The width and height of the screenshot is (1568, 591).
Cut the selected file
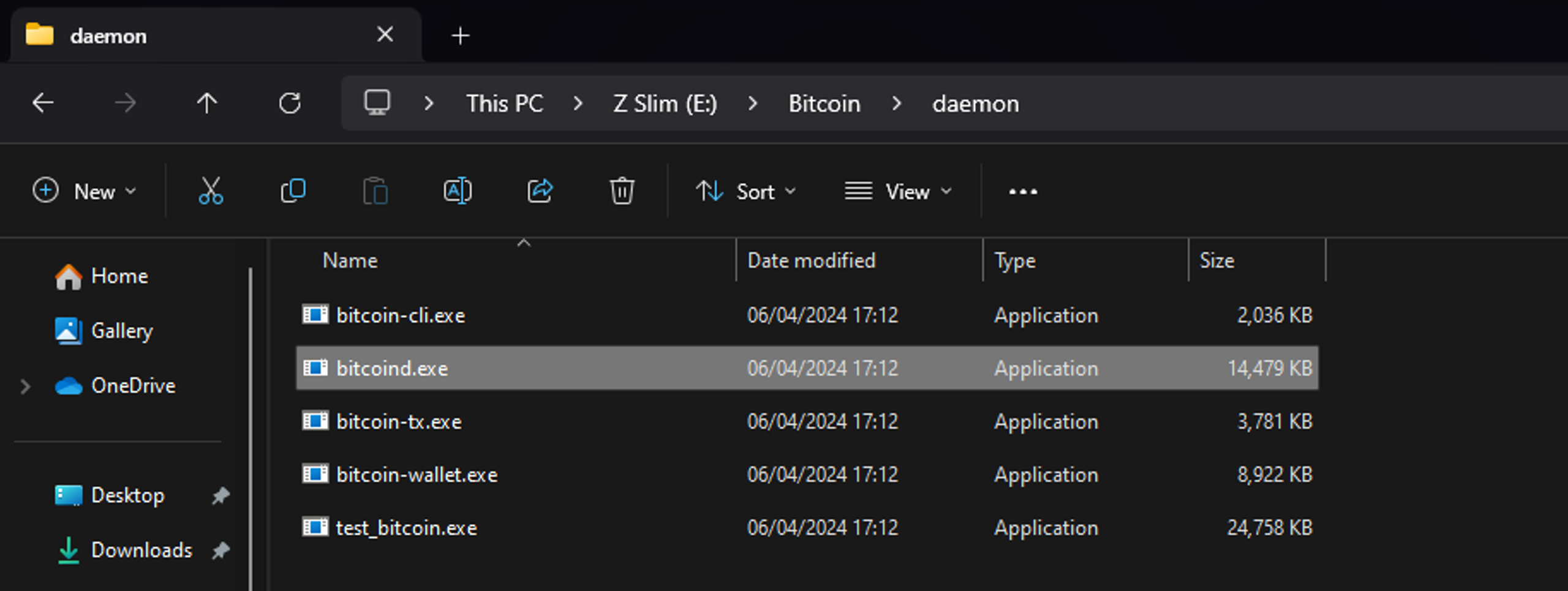coord(211,191)
